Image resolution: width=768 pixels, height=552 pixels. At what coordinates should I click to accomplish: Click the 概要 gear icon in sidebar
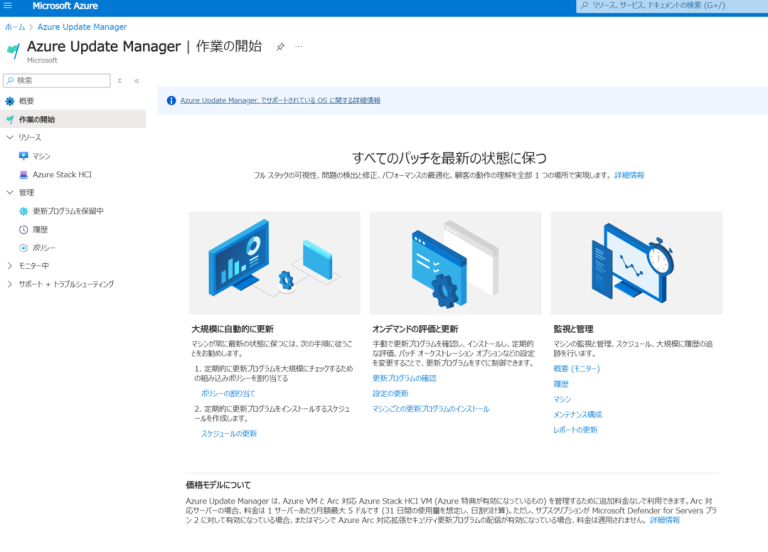[x=10, y=101]
